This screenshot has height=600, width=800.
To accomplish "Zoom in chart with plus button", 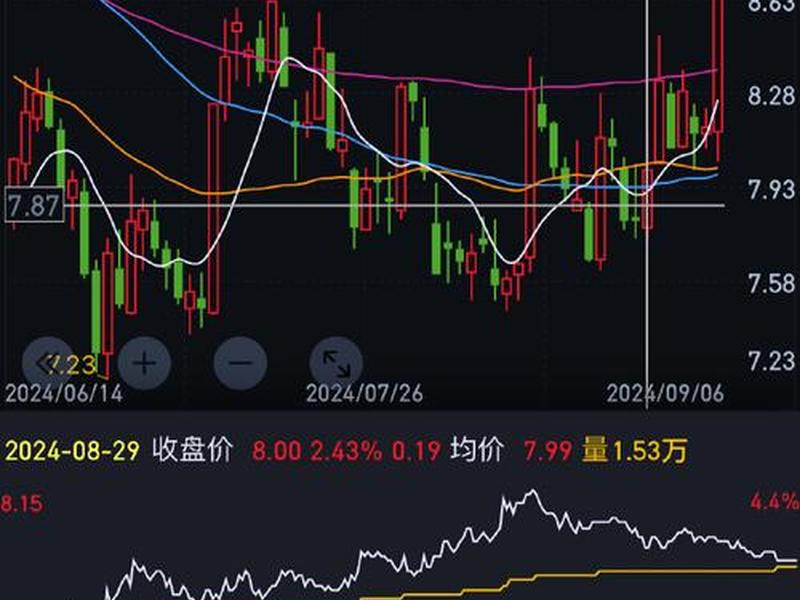I will (144, 363).
